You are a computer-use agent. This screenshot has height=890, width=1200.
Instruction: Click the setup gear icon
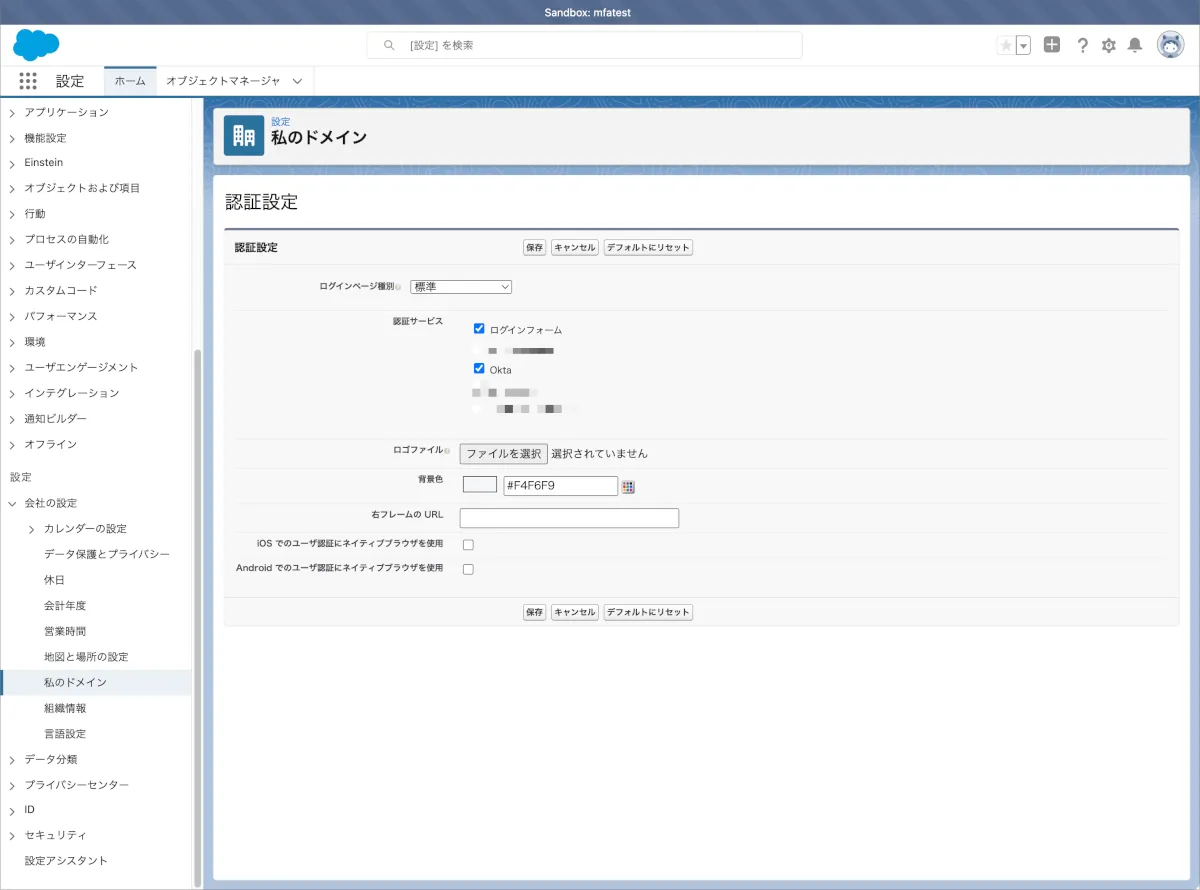pyautogui.click(x=1108, y=45)
